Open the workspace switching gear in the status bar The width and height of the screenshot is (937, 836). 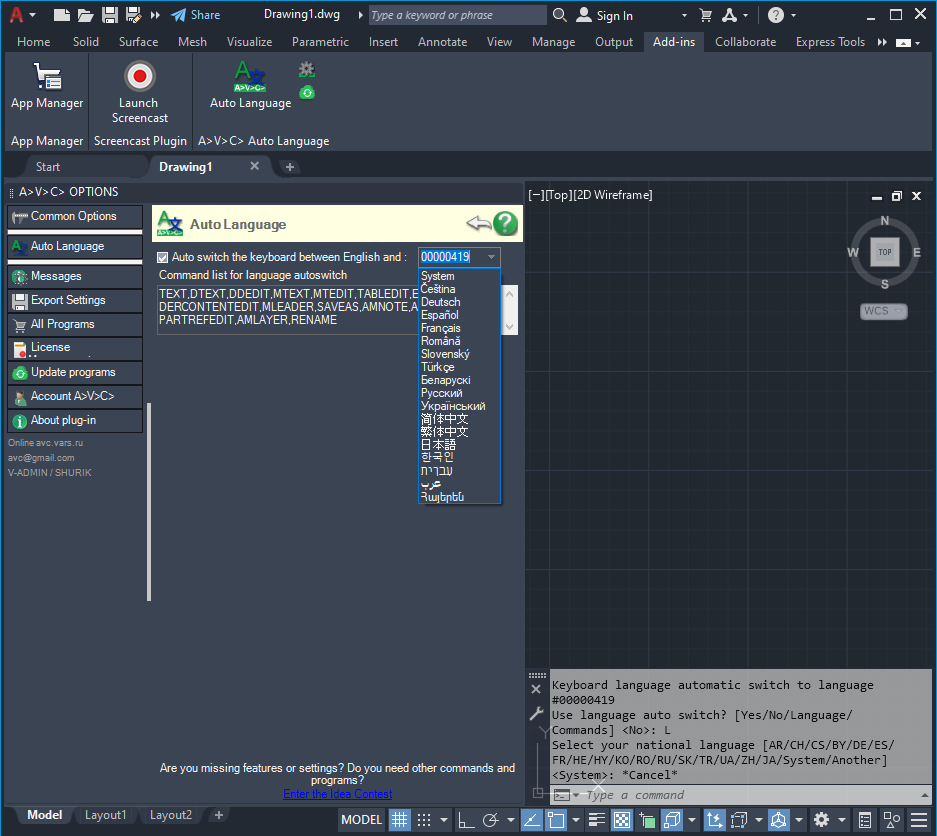coord(822,819)
